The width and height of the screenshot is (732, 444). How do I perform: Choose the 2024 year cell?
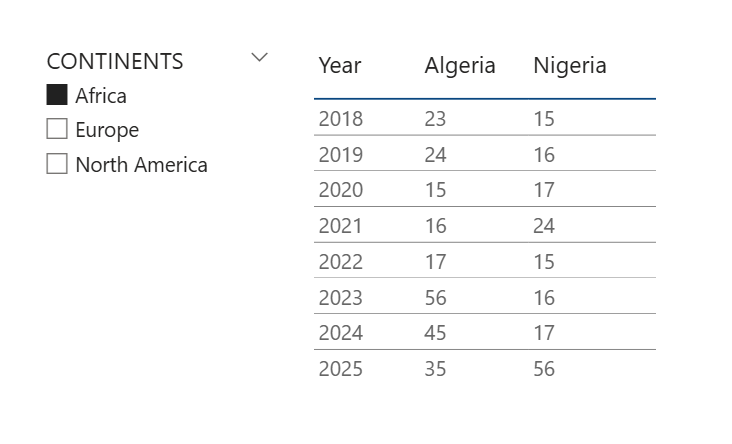341,333
